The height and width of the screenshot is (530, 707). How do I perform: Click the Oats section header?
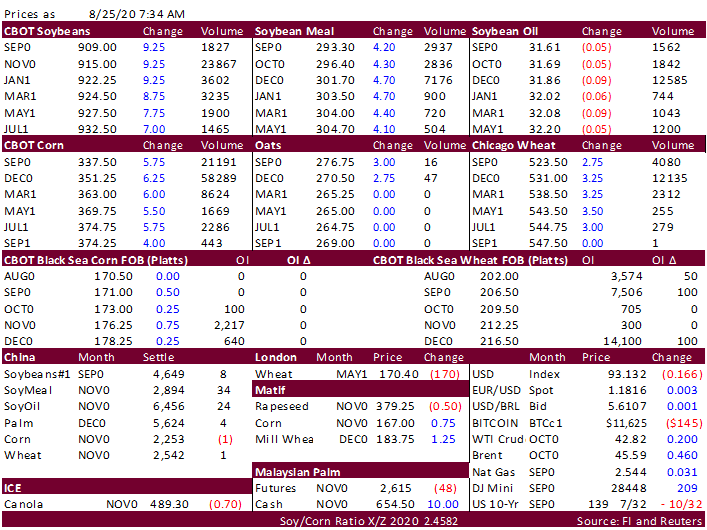(268, 145)
